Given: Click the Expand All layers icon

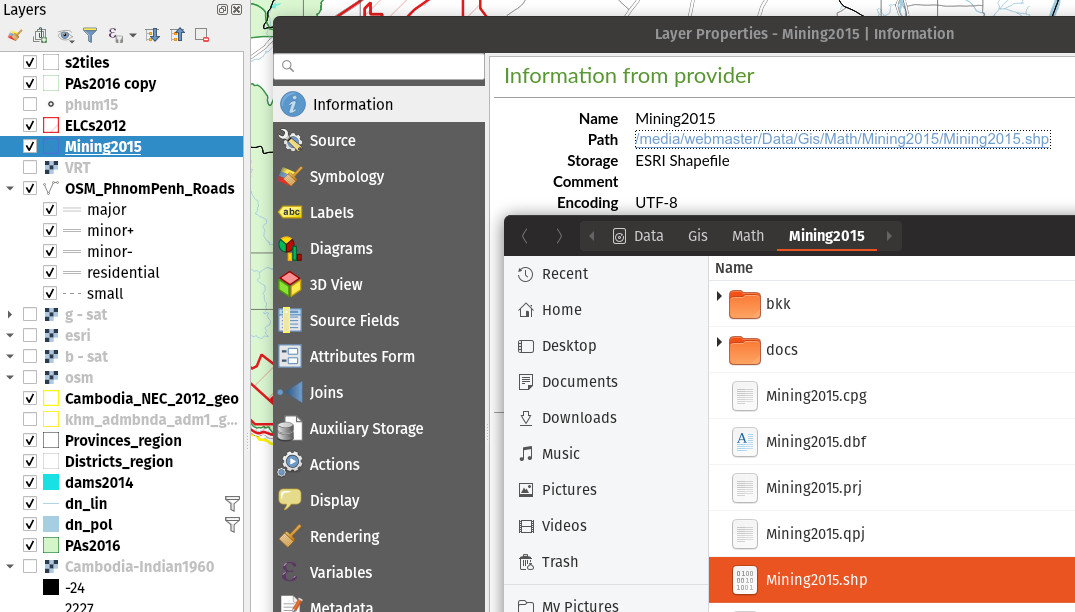Looking at the screenshot, I should point(153,35).
